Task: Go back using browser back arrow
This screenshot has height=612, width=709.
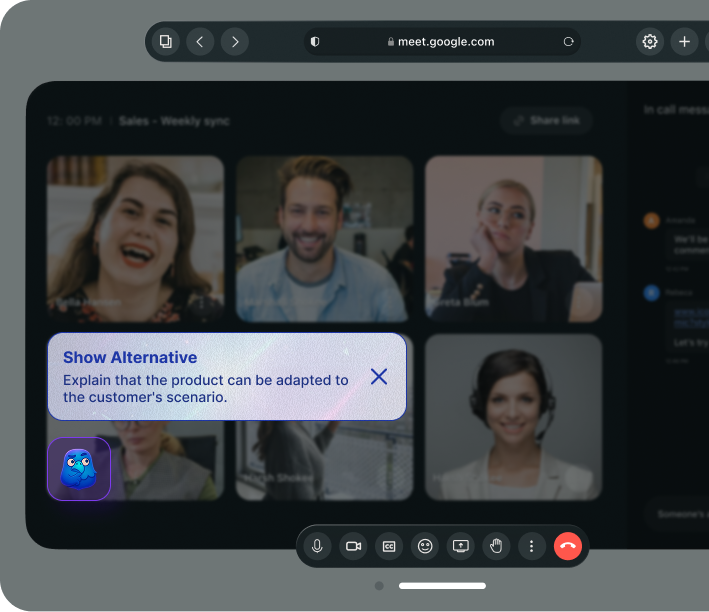Action: 200,42
